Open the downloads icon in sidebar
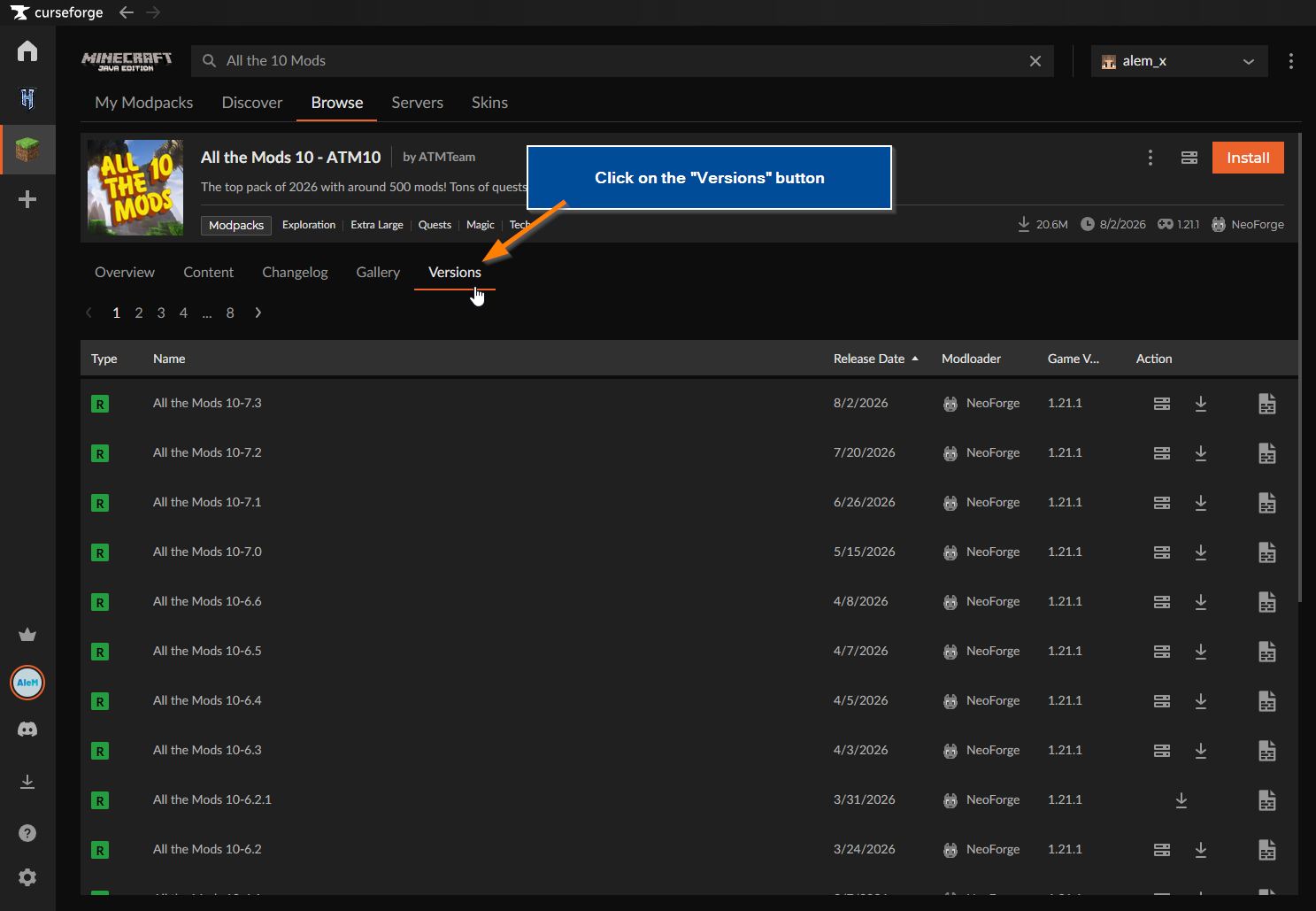The height and width of the screenshot is (911, 1316). (x=27, y=782)
